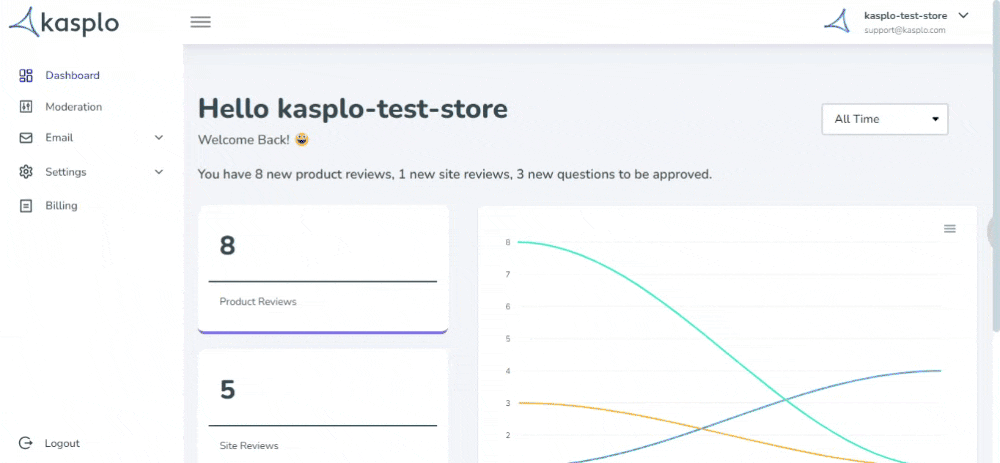Click the y-axis label 8 on chart

pyautogui.click(x=508, y=242)
